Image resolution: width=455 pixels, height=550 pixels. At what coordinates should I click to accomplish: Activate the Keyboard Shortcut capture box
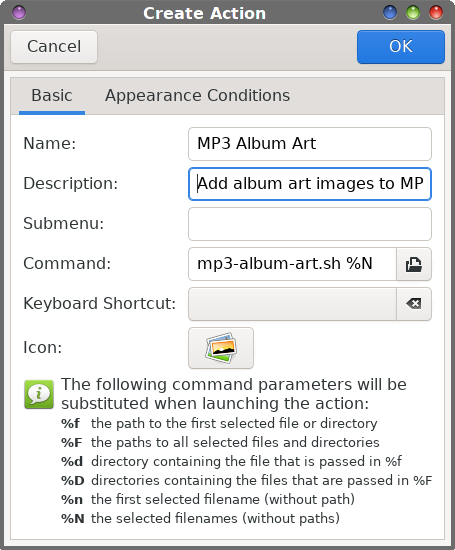tap(292, 304)
